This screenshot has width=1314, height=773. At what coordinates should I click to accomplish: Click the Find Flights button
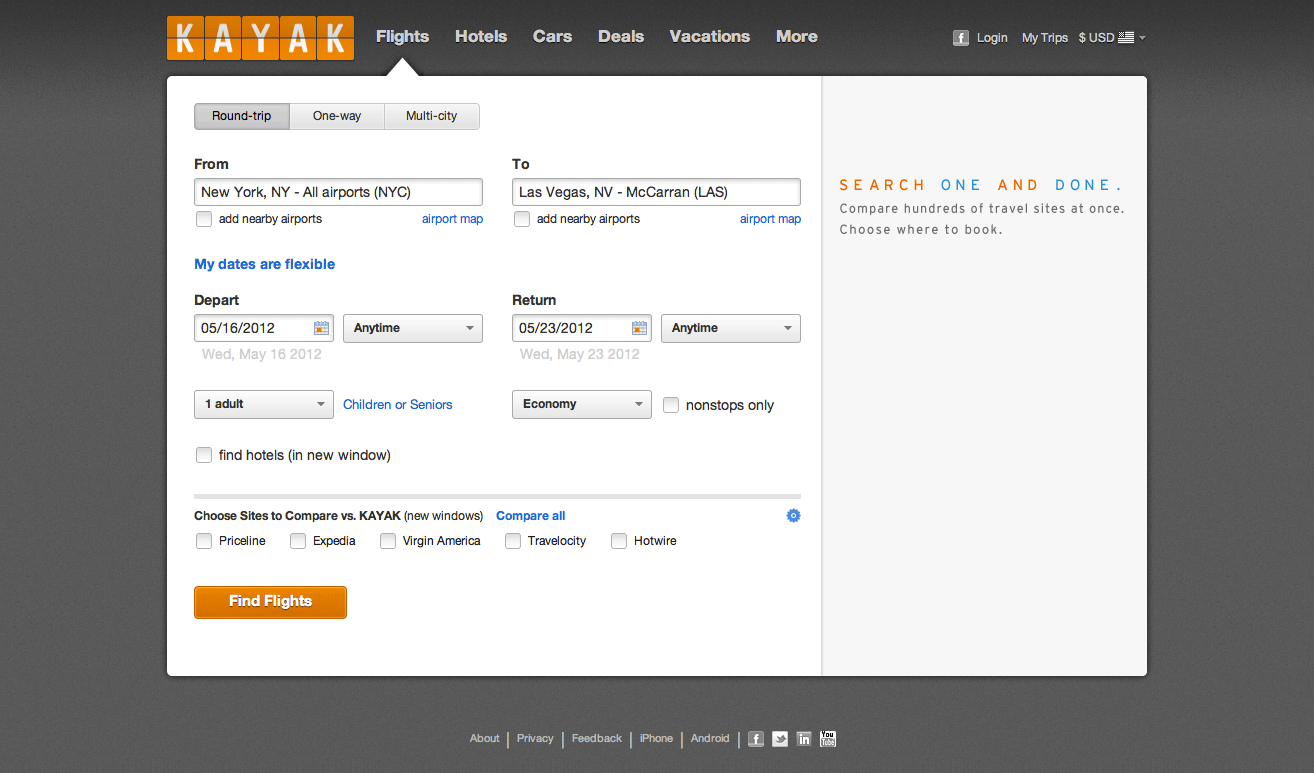pos(270,602)
